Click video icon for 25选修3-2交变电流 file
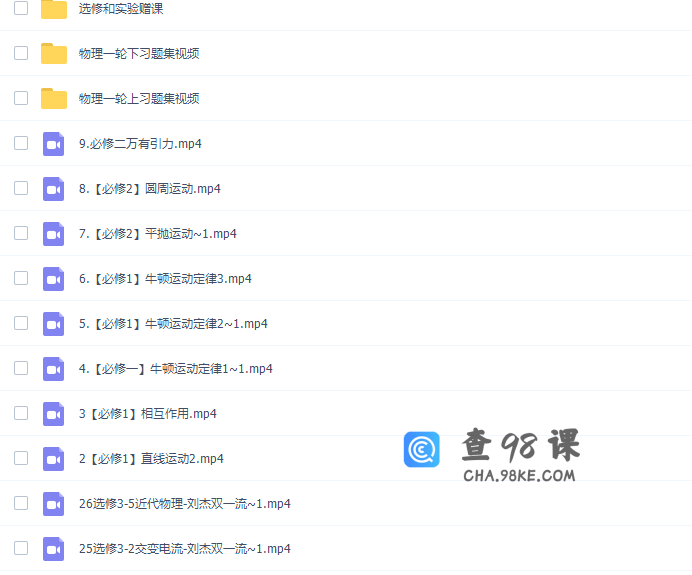This screenshot has height=575, width=692. (x=53, y=549)
